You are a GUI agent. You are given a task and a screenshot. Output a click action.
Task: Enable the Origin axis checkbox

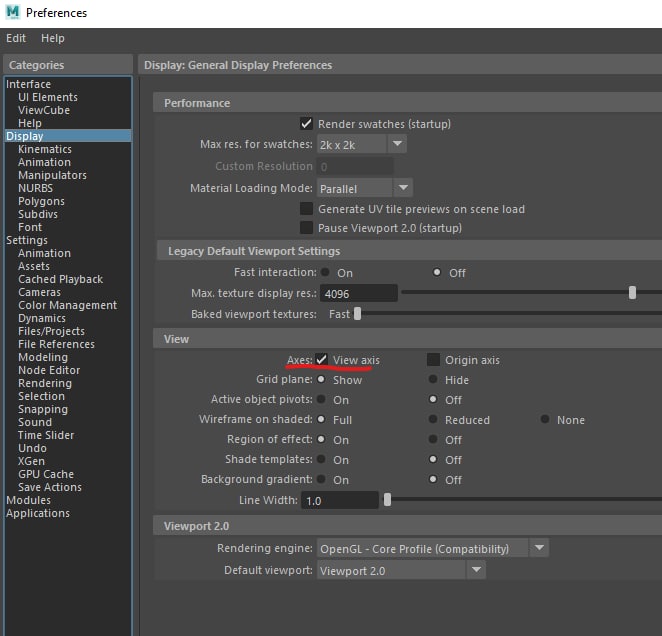[434, 360]
